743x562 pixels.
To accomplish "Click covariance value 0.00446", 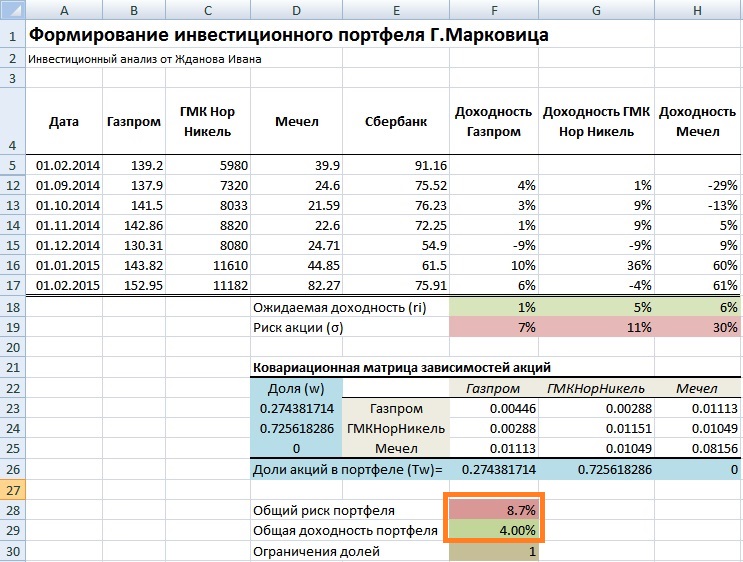I will (494, 408).
